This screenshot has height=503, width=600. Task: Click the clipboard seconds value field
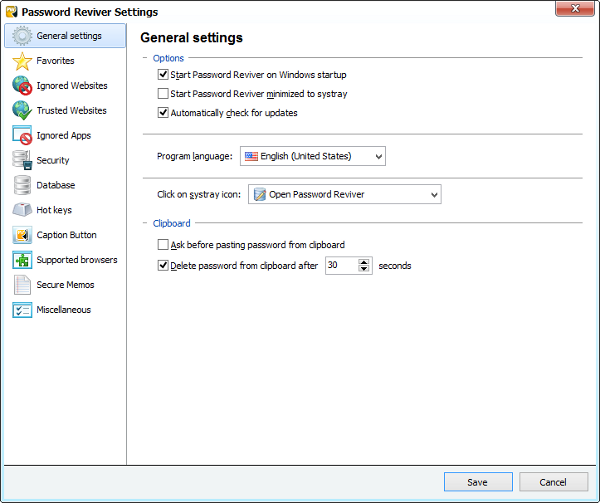[341, 265]
